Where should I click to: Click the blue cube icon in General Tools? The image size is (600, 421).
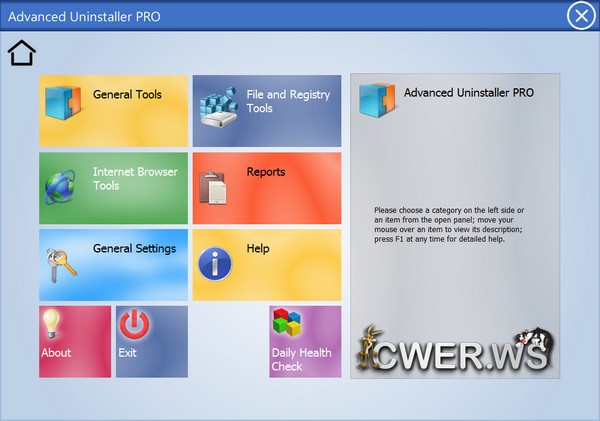pos(63,103)
